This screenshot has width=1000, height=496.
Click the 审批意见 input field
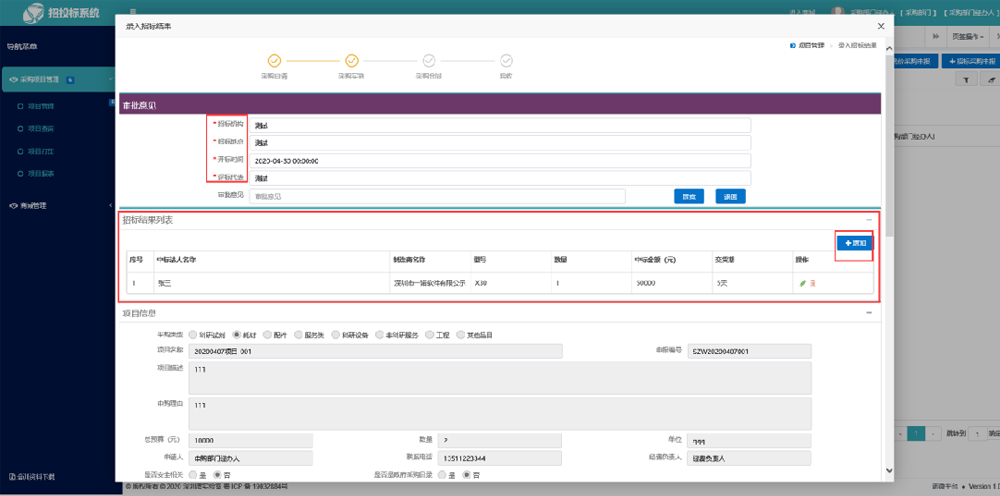(x=437, y=196)
